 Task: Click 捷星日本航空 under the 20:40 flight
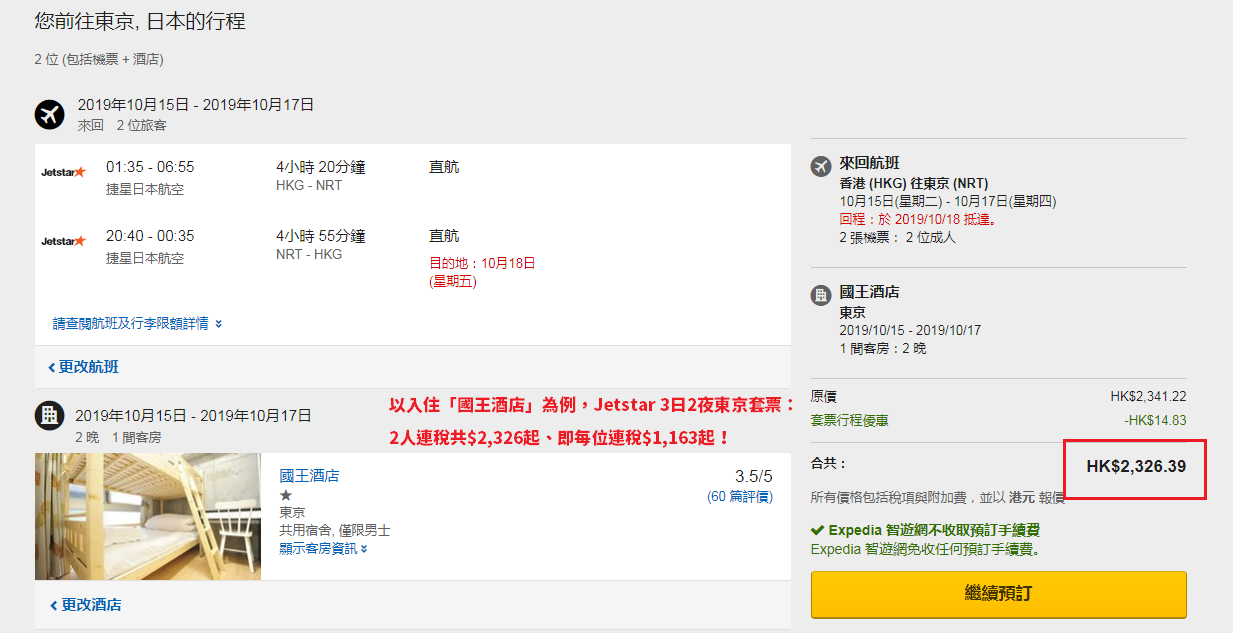145,258
